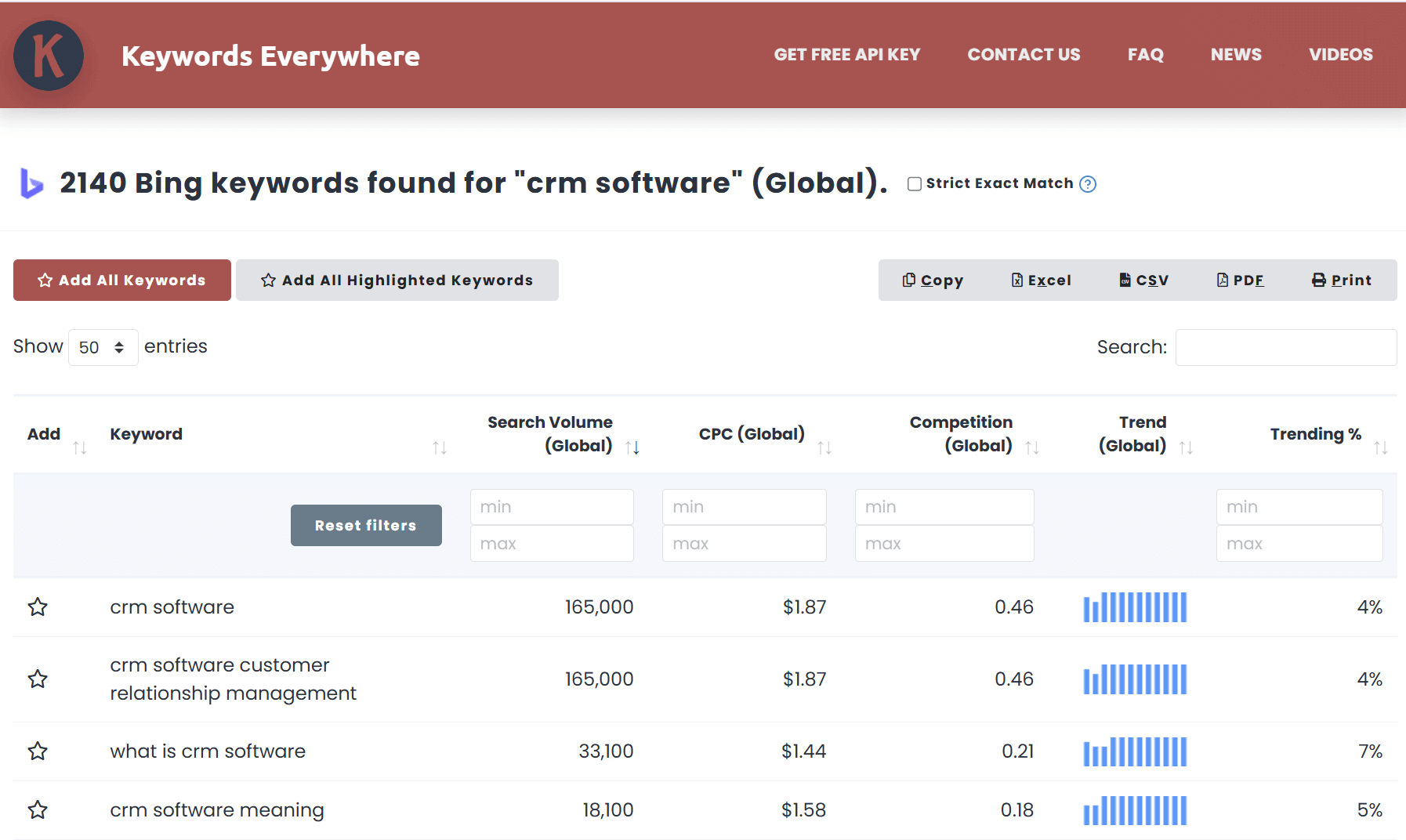Click the 5% trending value
Image resolution: width=1406 pixels, height=840 pixels.
(x=1370, y=809)
